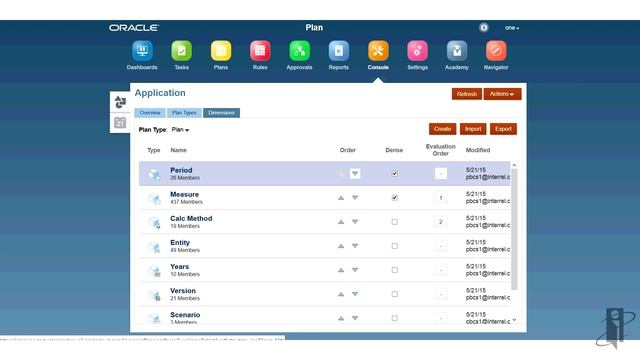This screenshot has width=640, height=360.
Task: Open the Console icon
Action: click(378, 51)
